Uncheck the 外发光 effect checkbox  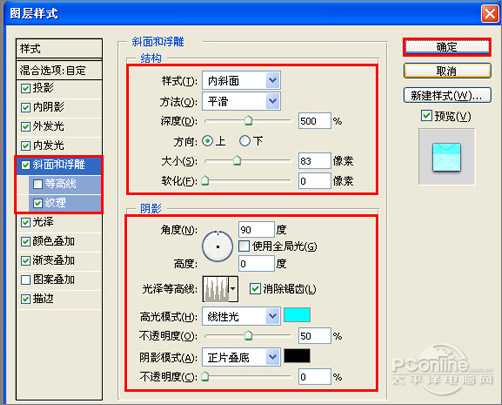coord(26,127)
